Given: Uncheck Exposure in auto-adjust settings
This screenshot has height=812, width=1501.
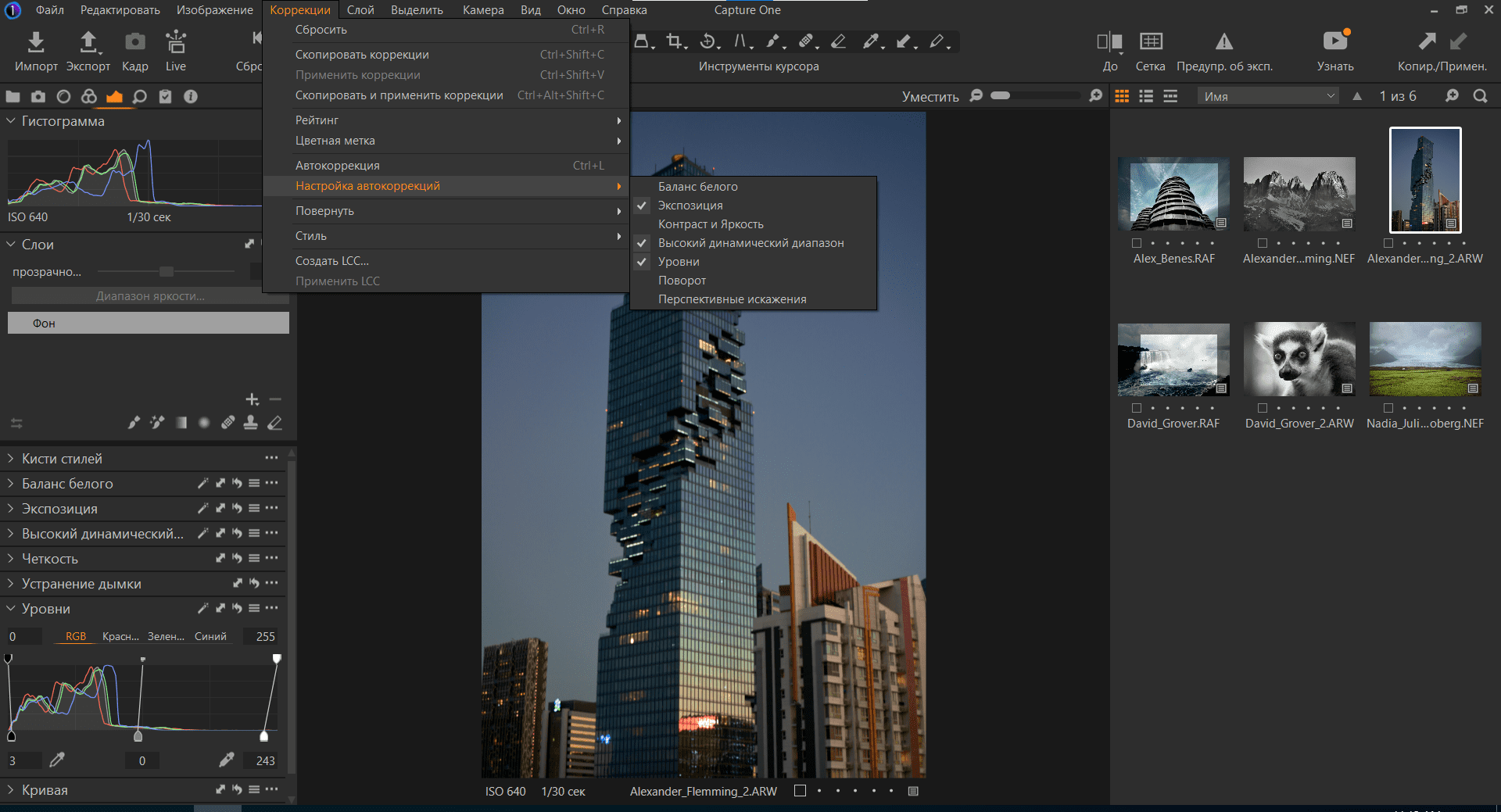Looking at the screenshot, I should [690, 206].
